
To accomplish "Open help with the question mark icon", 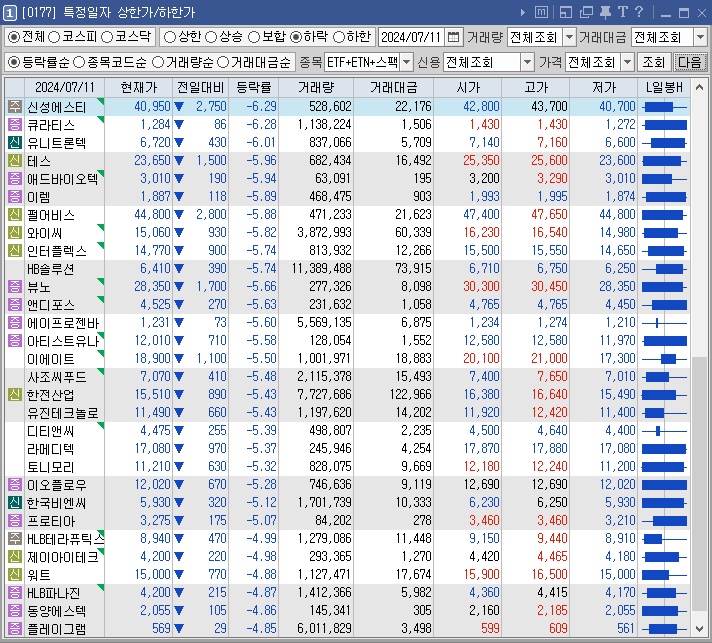I will (x=639, y=12).
